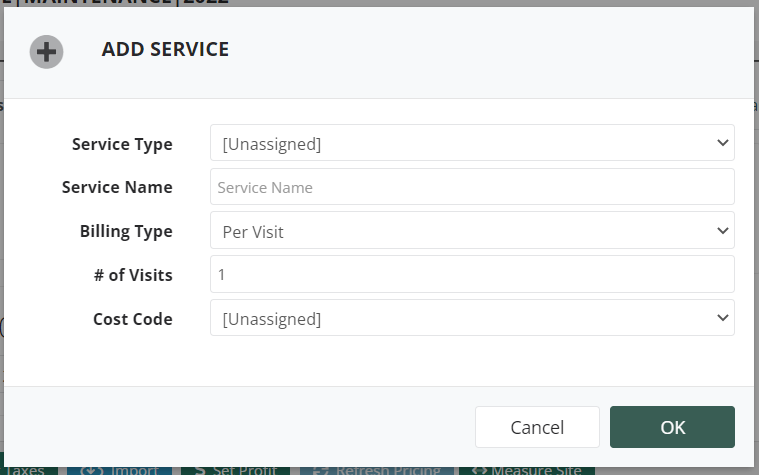The image size is (759, 475).
Task: Open the Cost Code dropdown
Action: click(472, 318)
